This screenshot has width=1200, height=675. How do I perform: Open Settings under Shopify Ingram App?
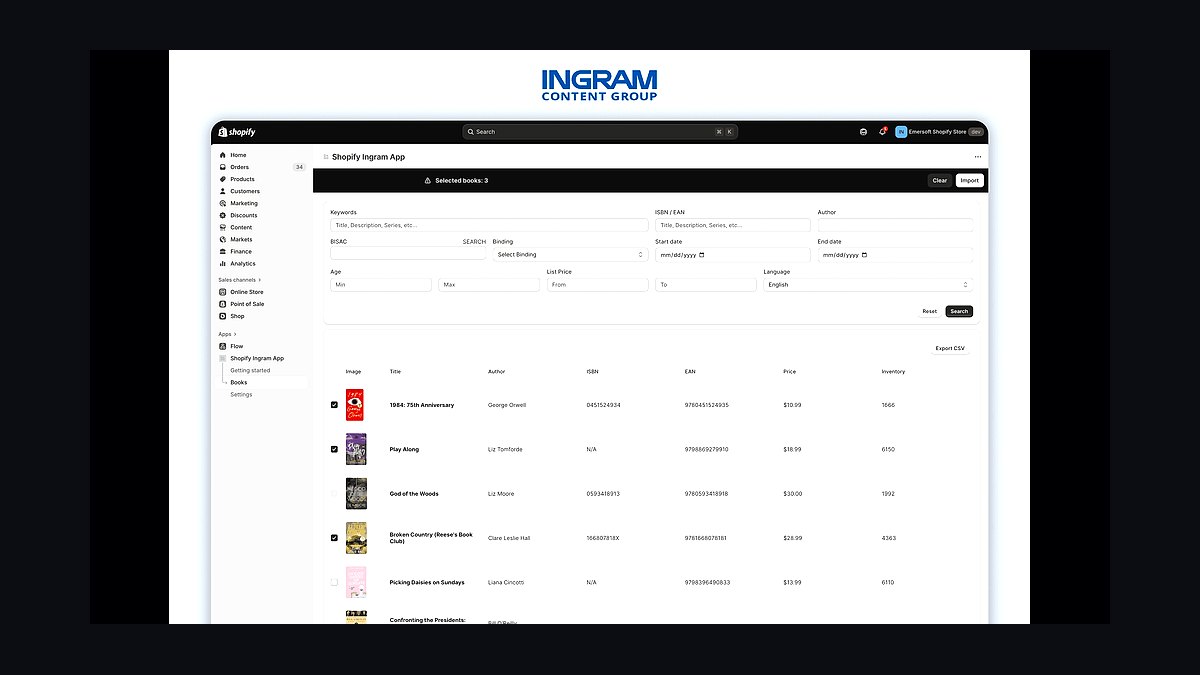click(x=241, y=394)
